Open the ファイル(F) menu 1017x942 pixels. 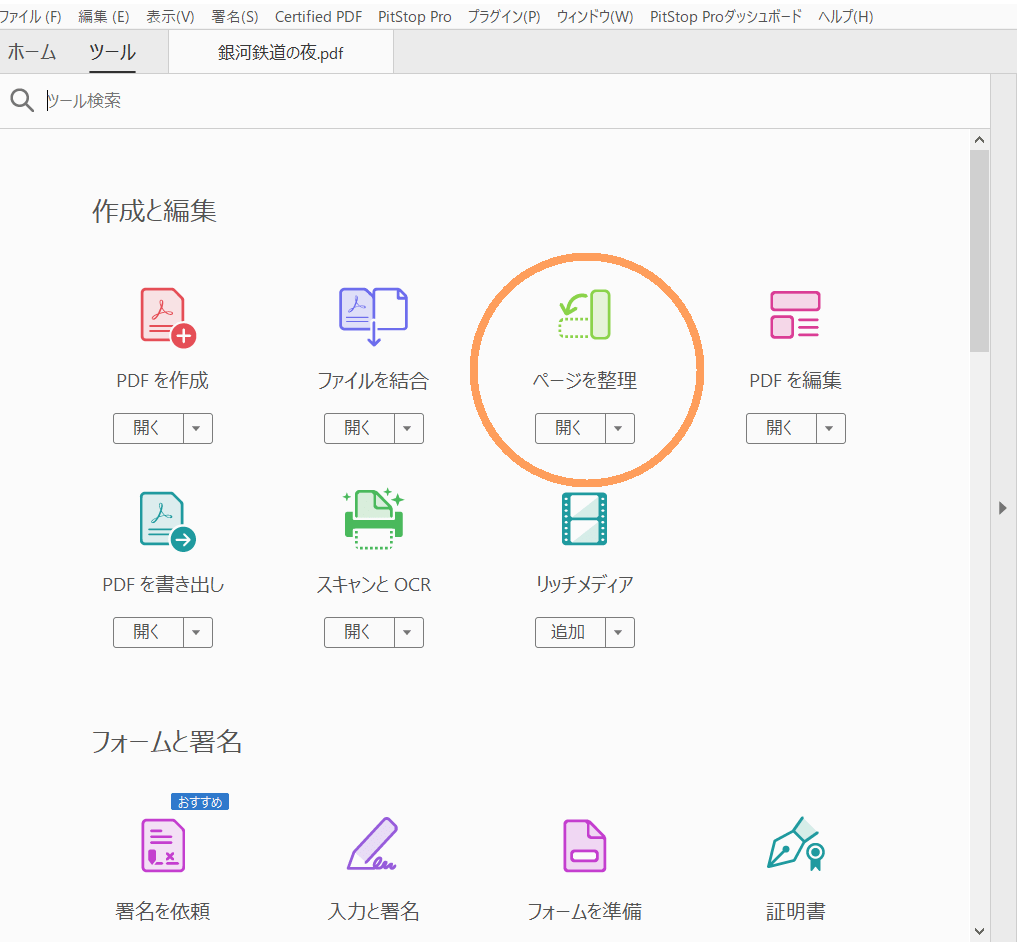[30, 17]
